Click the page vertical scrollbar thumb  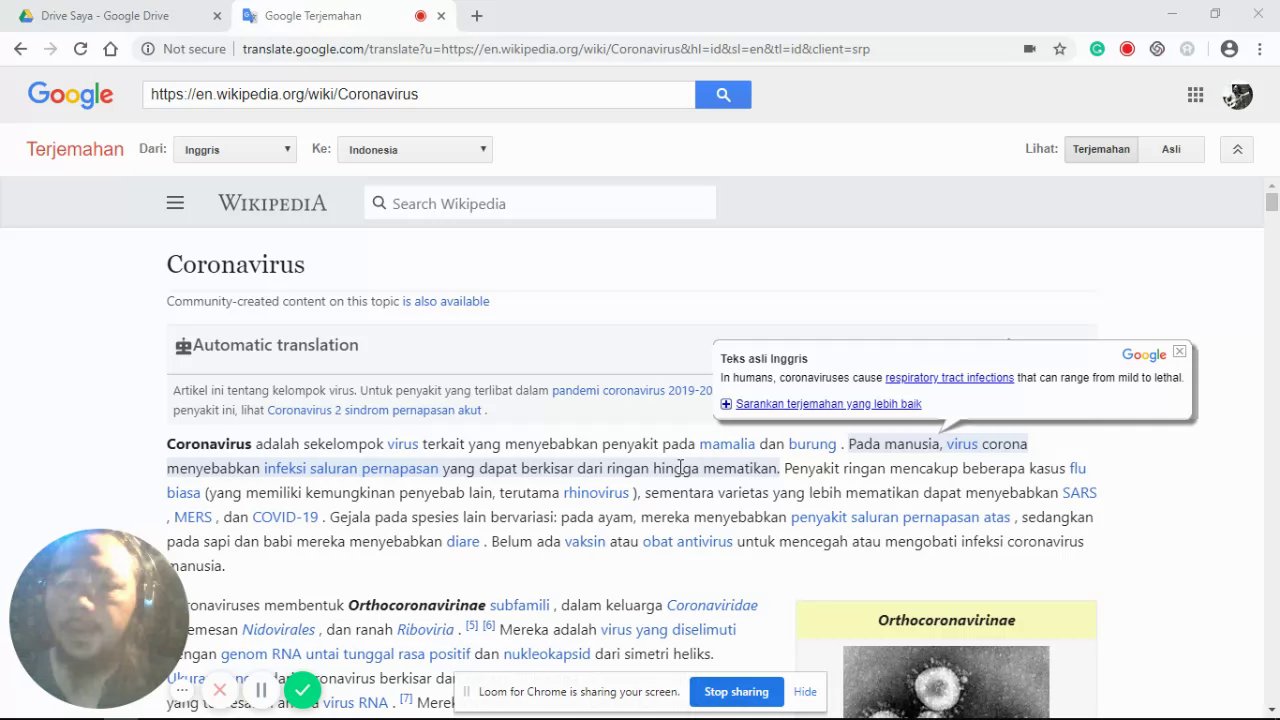(x=1271, y=202)
